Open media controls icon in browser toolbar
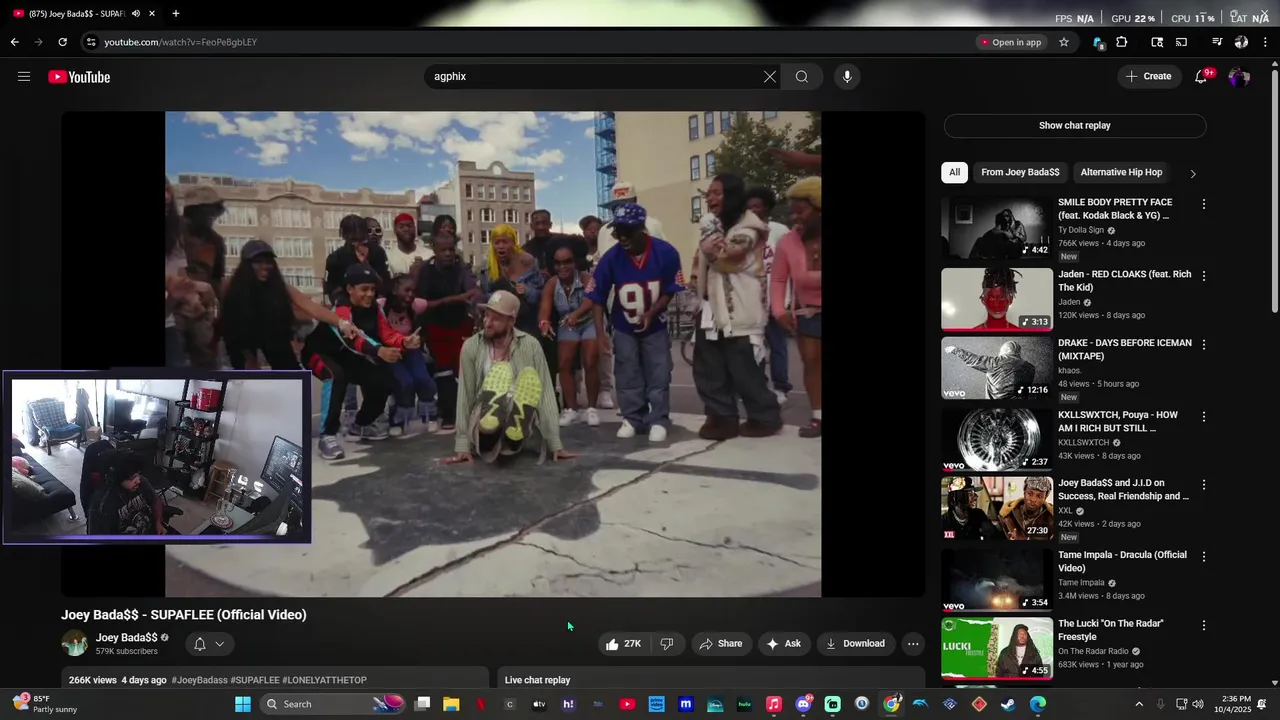This screenshot has height=720, width=1280. pos(1217,42)
